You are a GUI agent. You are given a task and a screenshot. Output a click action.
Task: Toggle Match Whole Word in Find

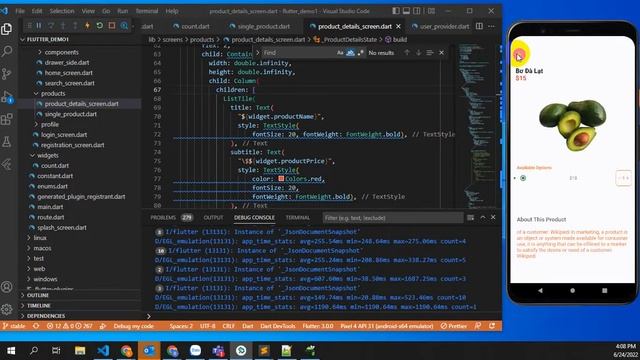tap(350, 53)
